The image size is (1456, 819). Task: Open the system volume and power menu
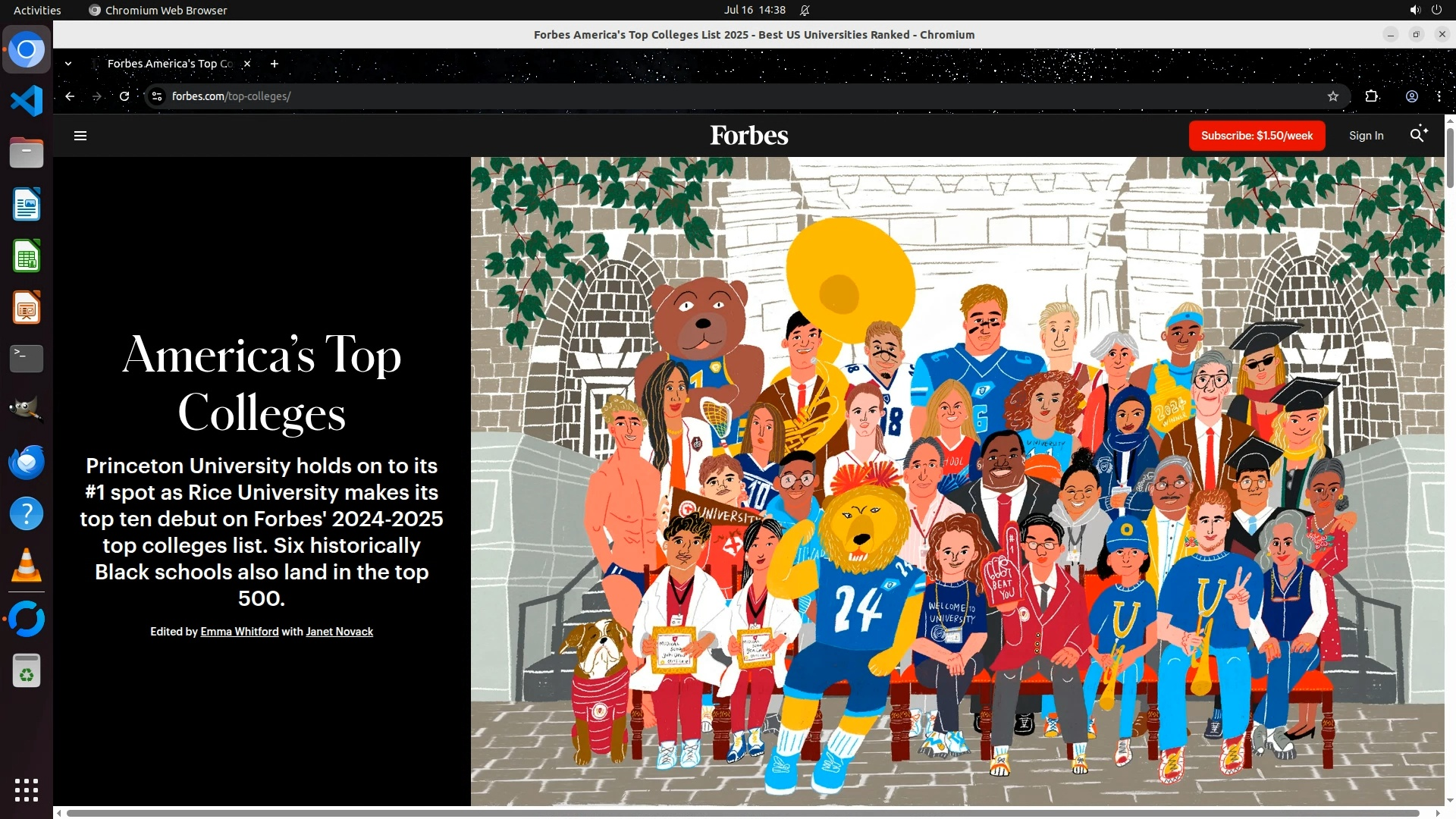(1426, 10)
